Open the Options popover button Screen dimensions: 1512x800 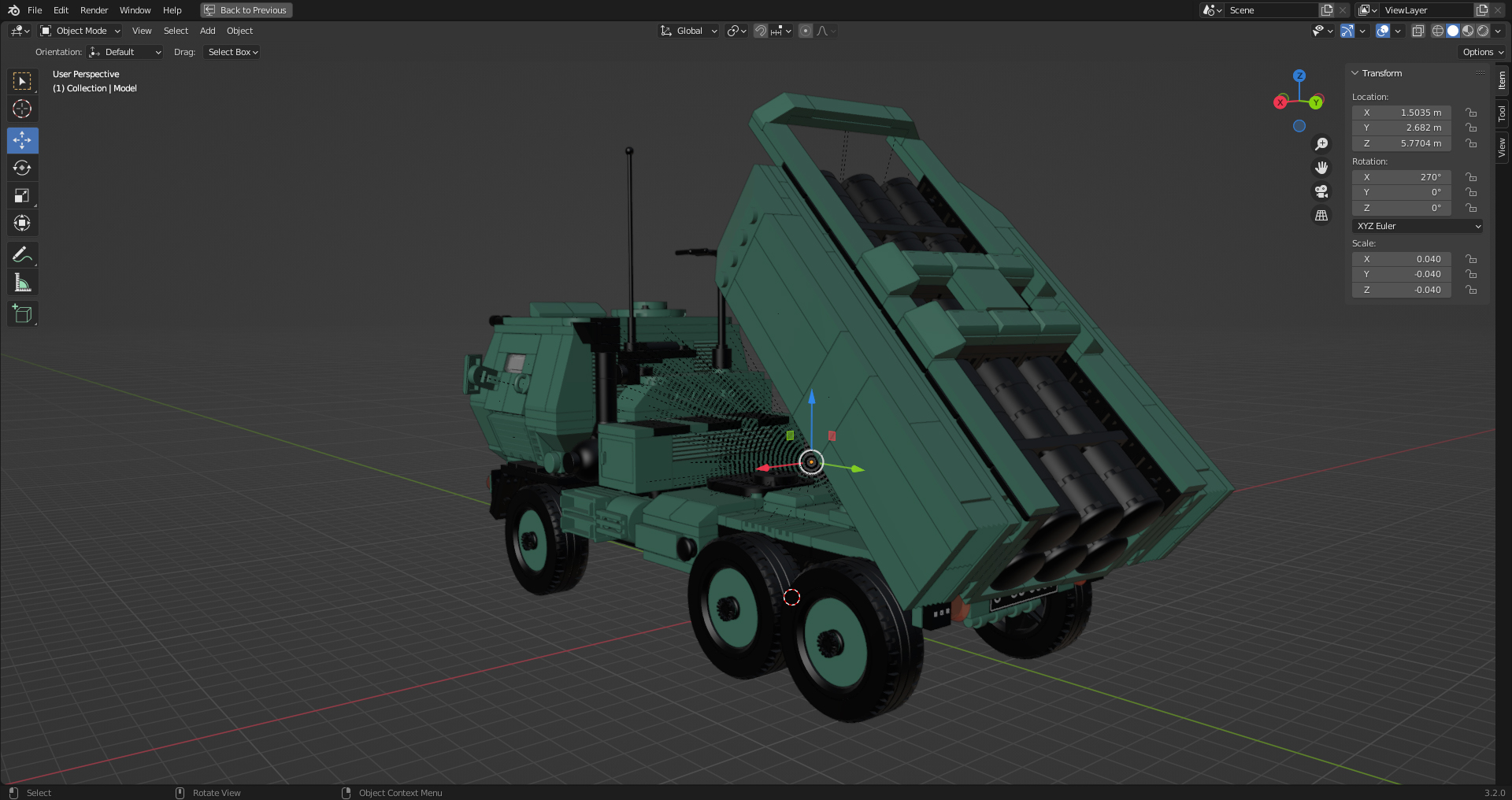coord(1483,52)
